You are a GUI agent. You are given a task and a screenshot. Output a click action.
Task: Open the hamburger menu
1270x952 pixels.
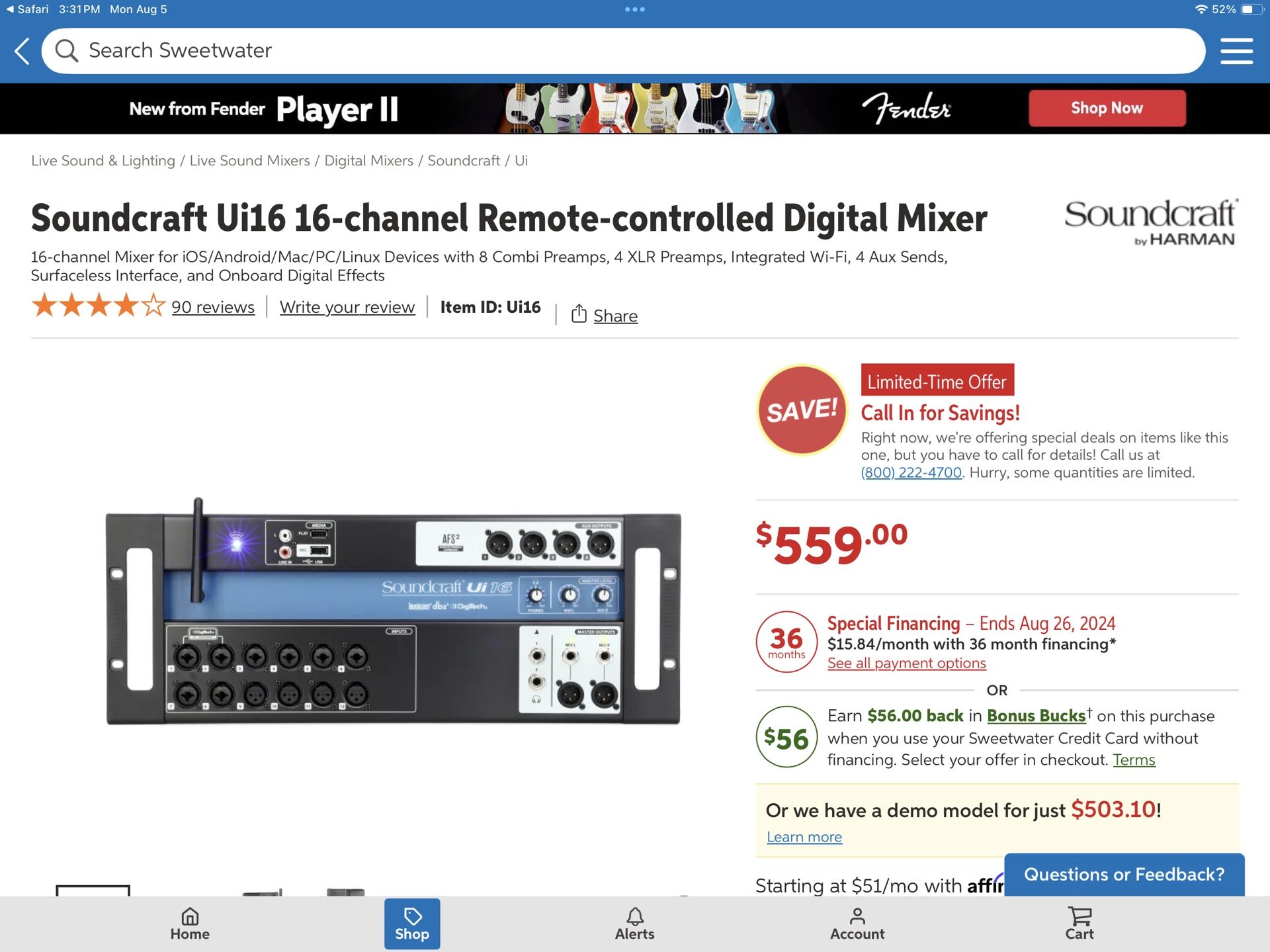1236,51
